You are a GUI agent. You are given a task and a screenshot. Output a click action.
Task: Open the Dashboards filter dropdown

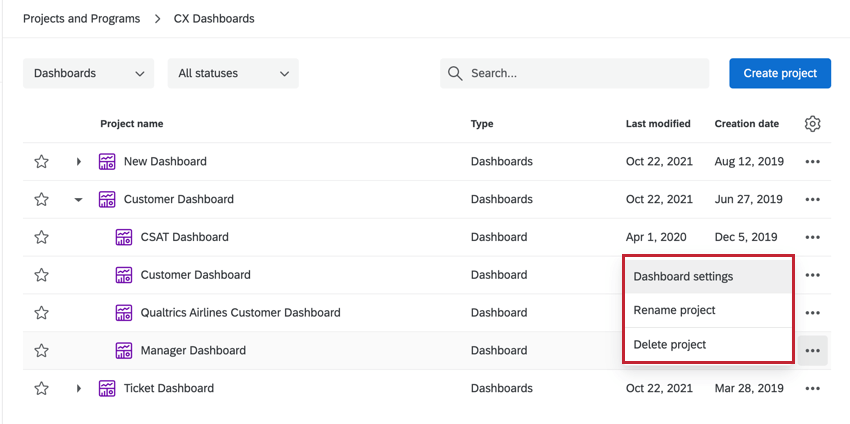click(88, 73)
